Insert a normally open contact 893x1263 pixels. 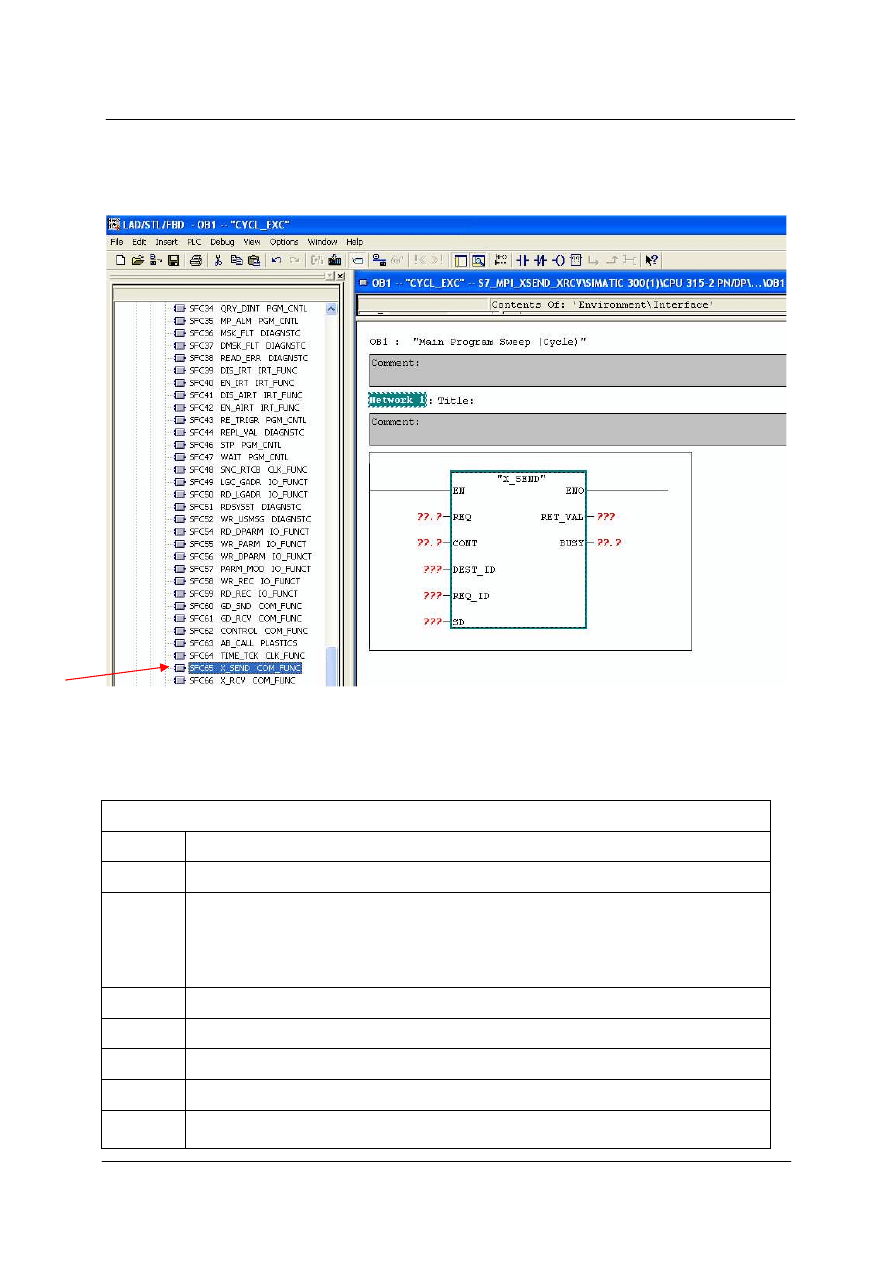tap(524, 260)
